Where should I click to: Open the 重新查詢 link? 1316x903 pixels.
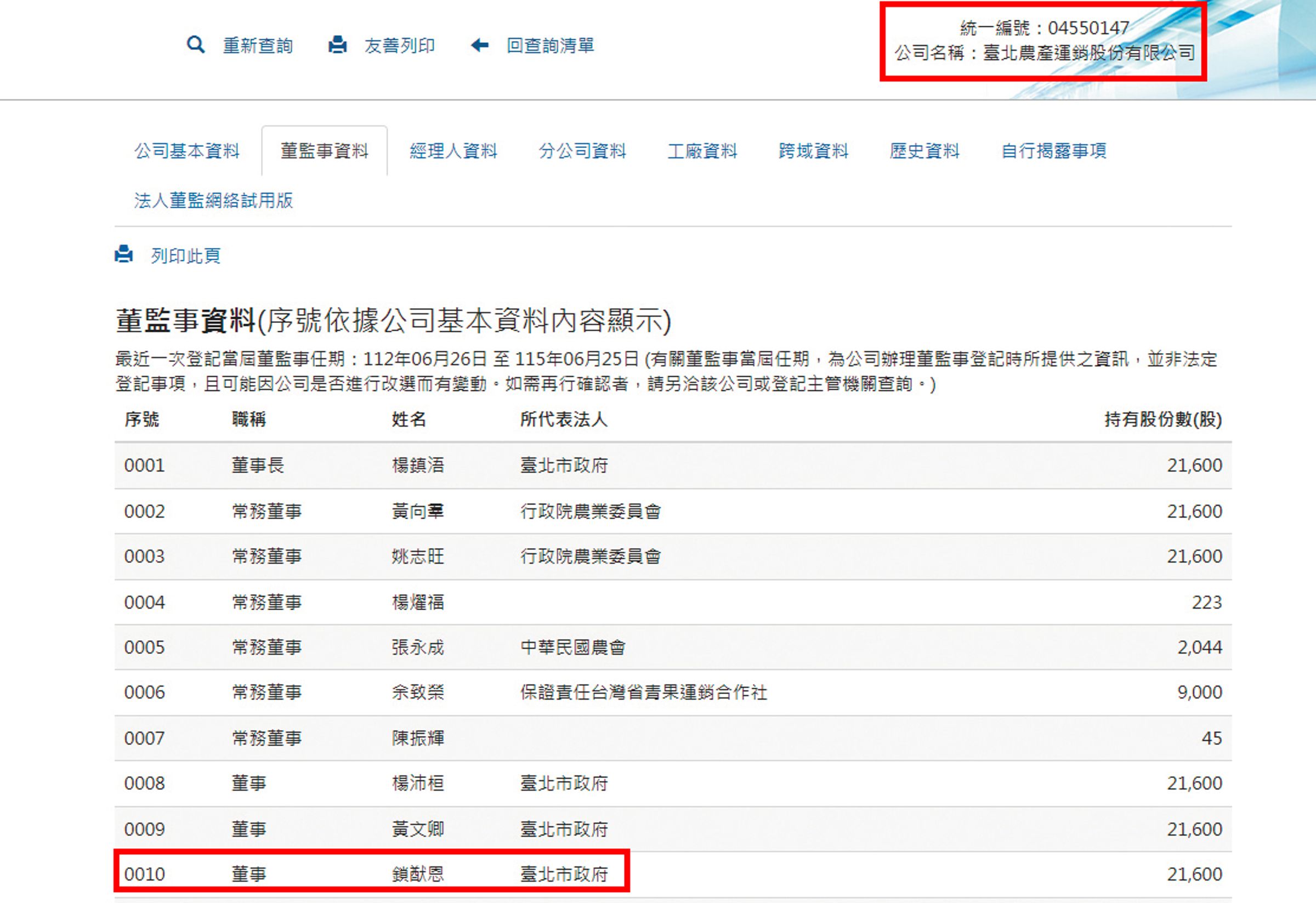[258, 46]
